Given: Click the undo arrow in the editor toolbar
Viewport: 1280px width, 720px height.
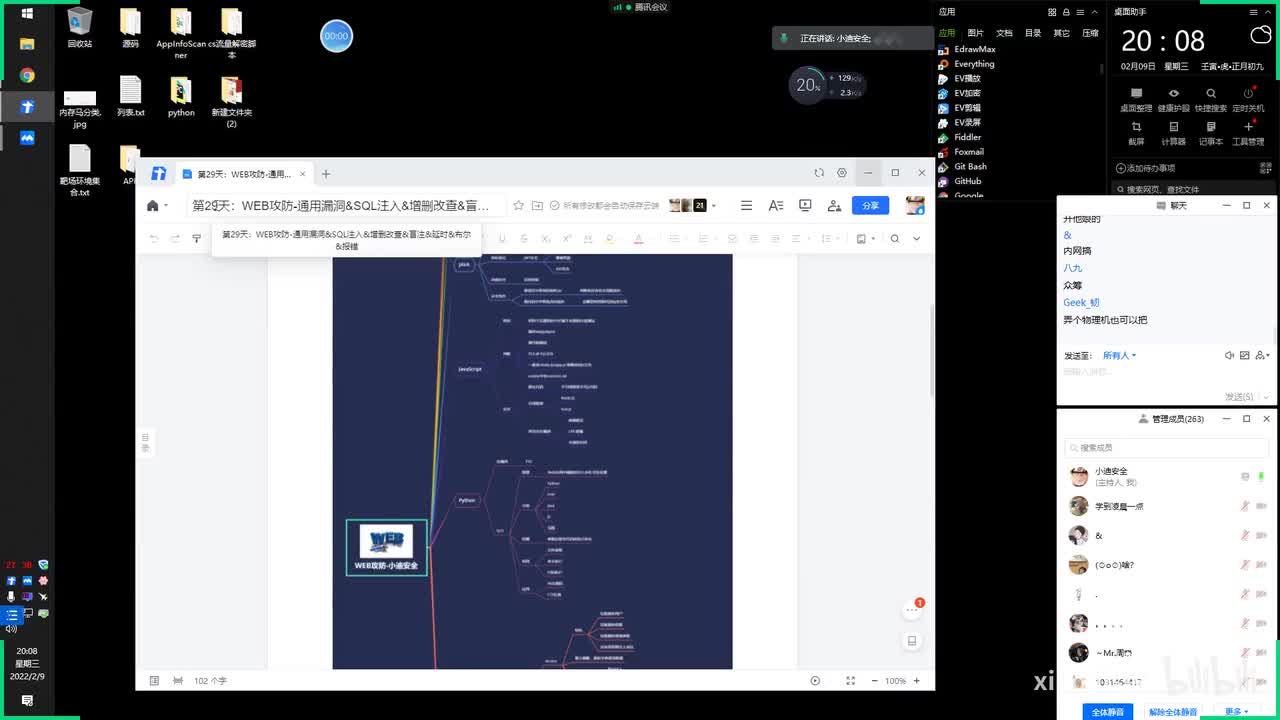Looking at the screenshot, I should point(154,238).
